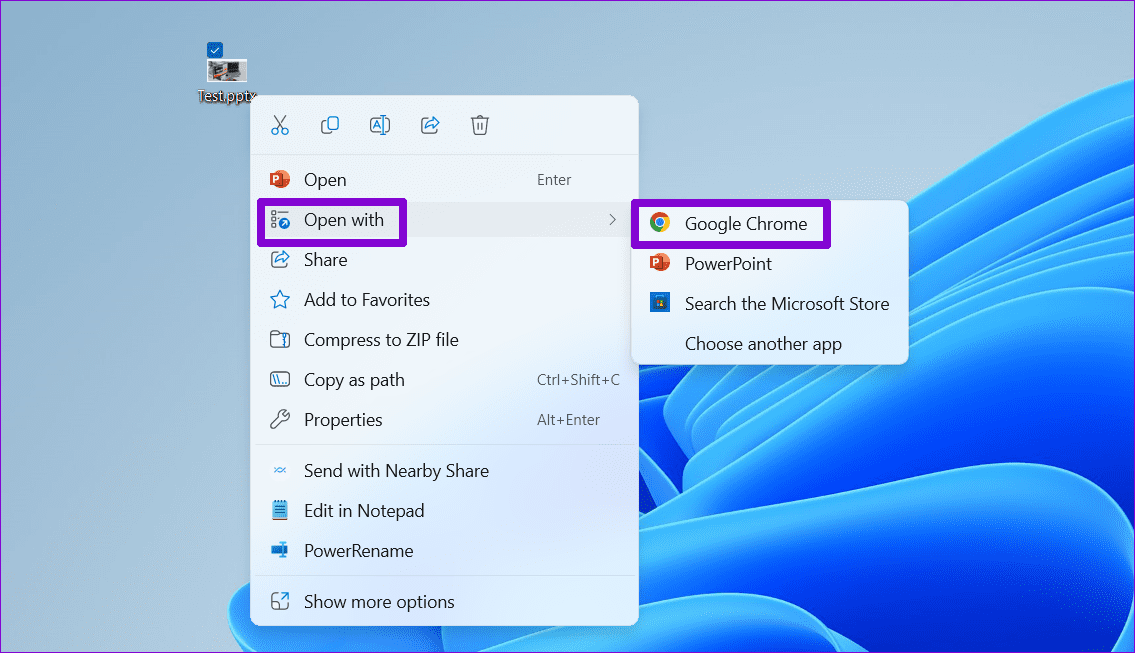This screenshot has width=1135, height=653.
Task: Expand the Open with submenu arrow
Action: [614, 219]
